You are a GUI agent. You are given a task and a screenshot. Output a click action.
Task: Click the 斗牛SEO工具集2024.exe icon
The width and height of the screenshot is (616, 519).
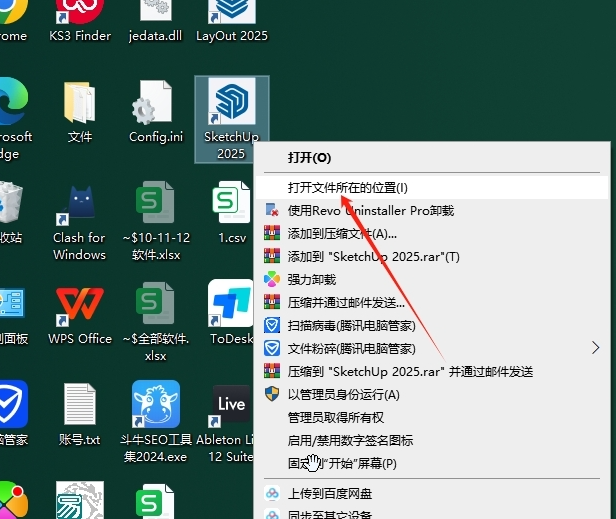pyautogui.click(x=156, y=422)
